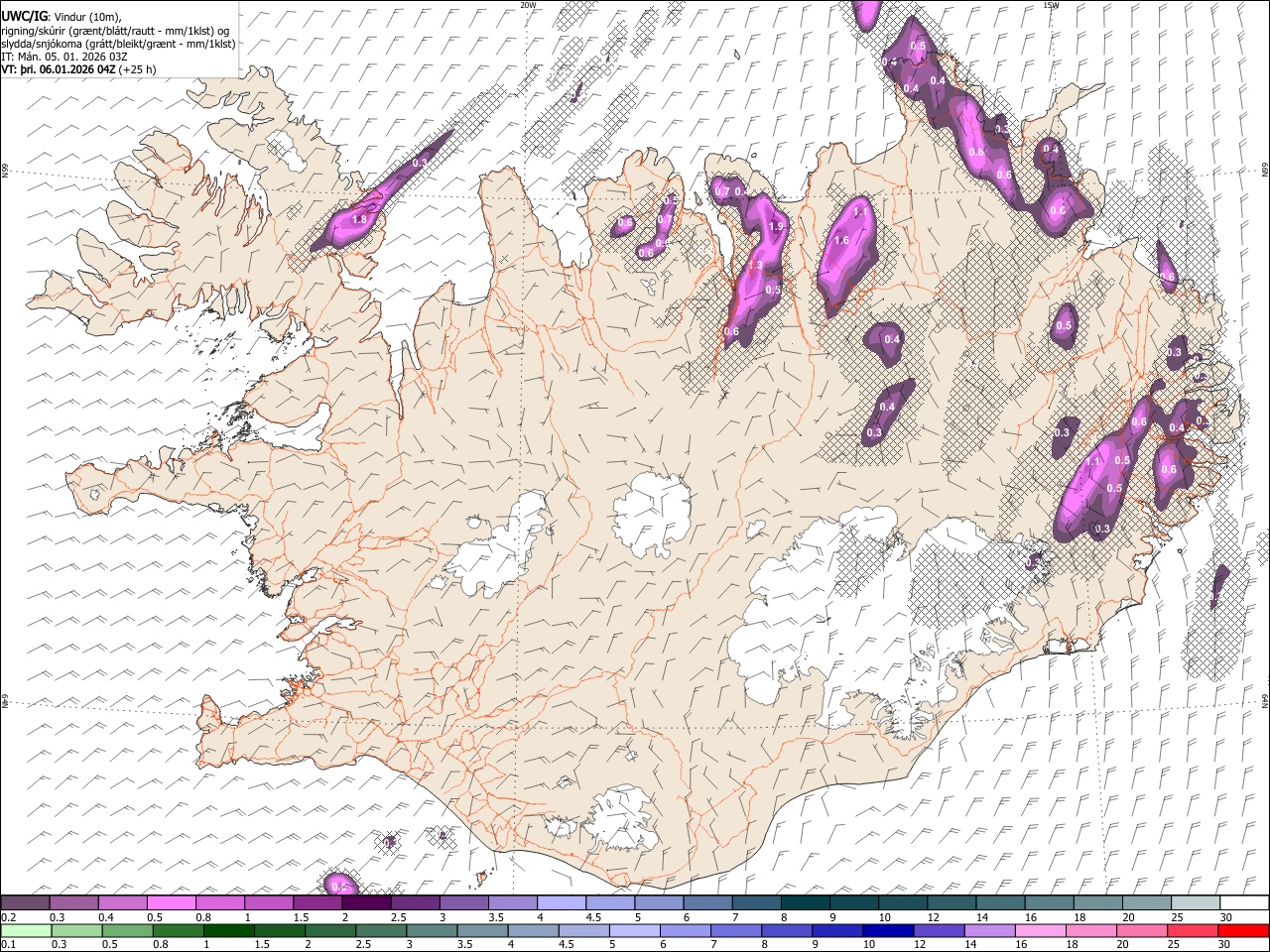Viewport: 1270px width, 952px height.
Task: Click the upper legend swatch starting at 0.2
Action: pyautogui.click(x=25, y=903)
